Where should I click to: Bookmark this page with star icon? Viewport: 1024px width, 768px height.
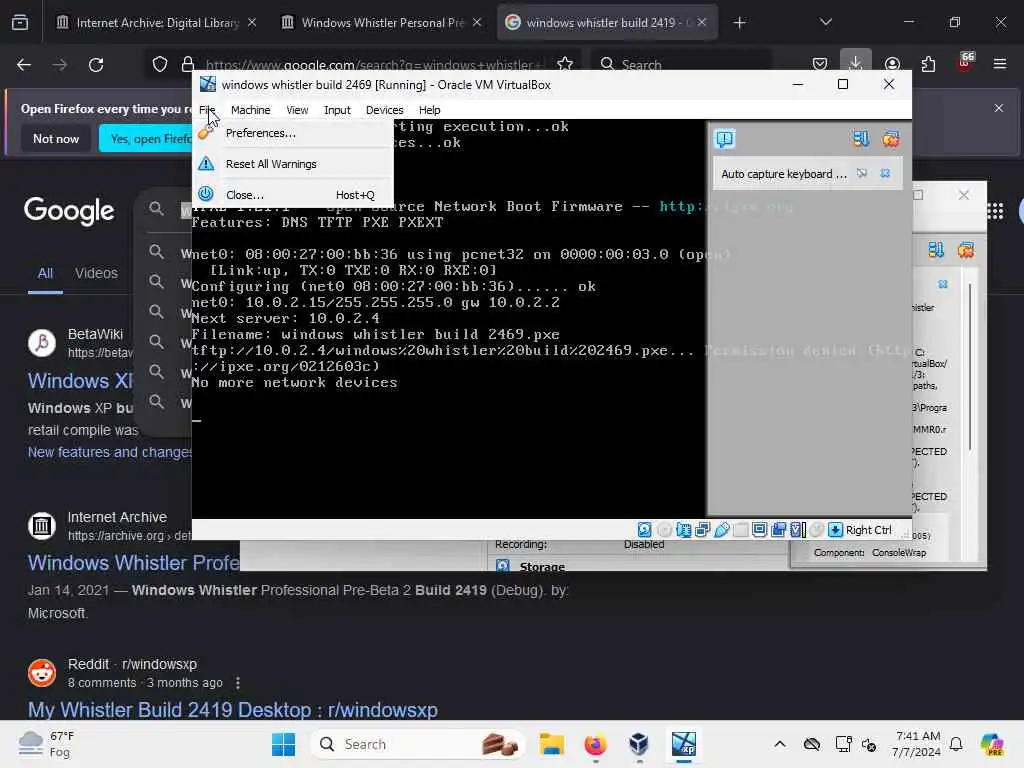click(565, 64)
